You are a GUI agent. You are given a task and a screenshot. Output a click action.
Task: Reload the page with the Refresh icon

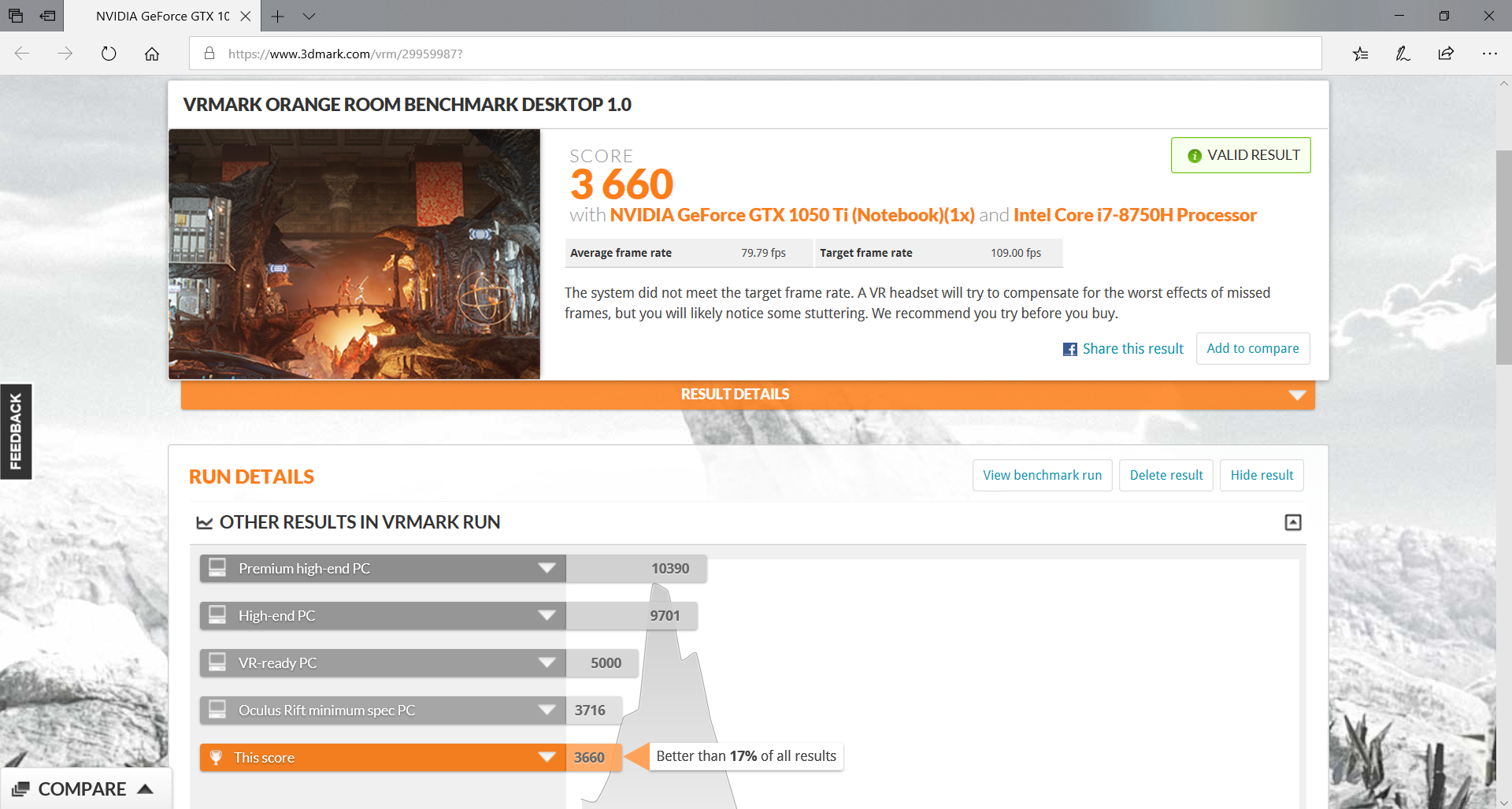(x=109, y=54)
